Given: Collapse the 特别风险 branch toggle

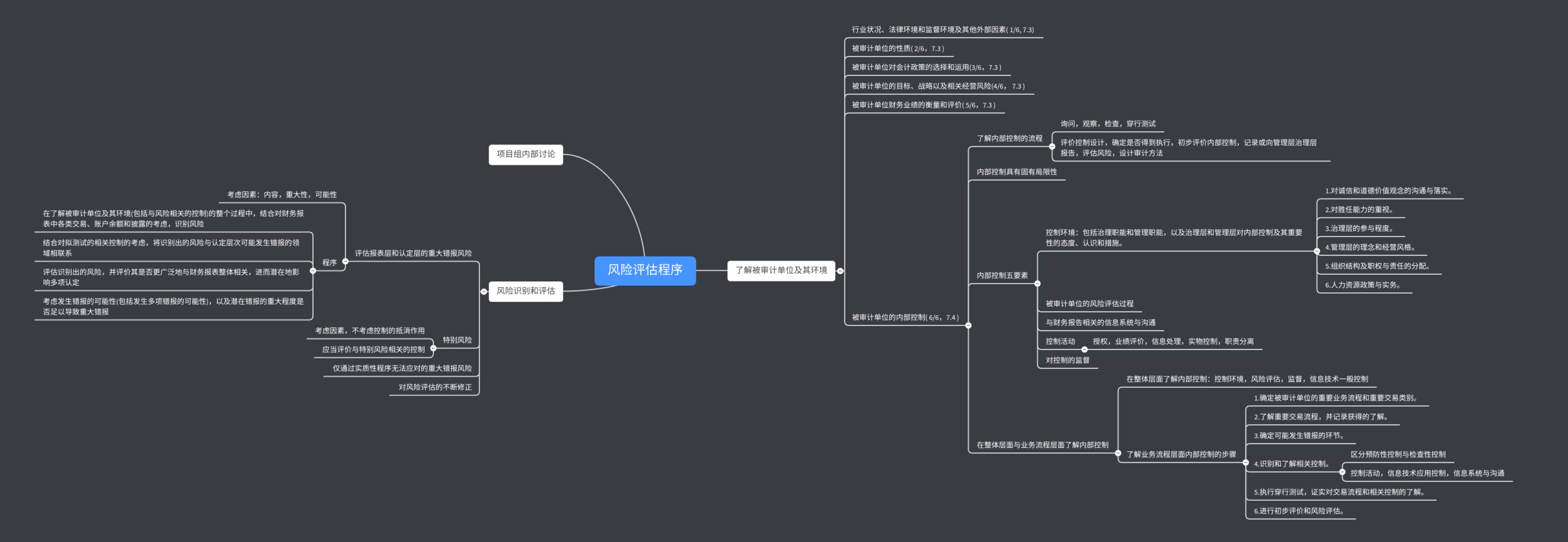Looking at the screenshot, I should tap(433, 348).
